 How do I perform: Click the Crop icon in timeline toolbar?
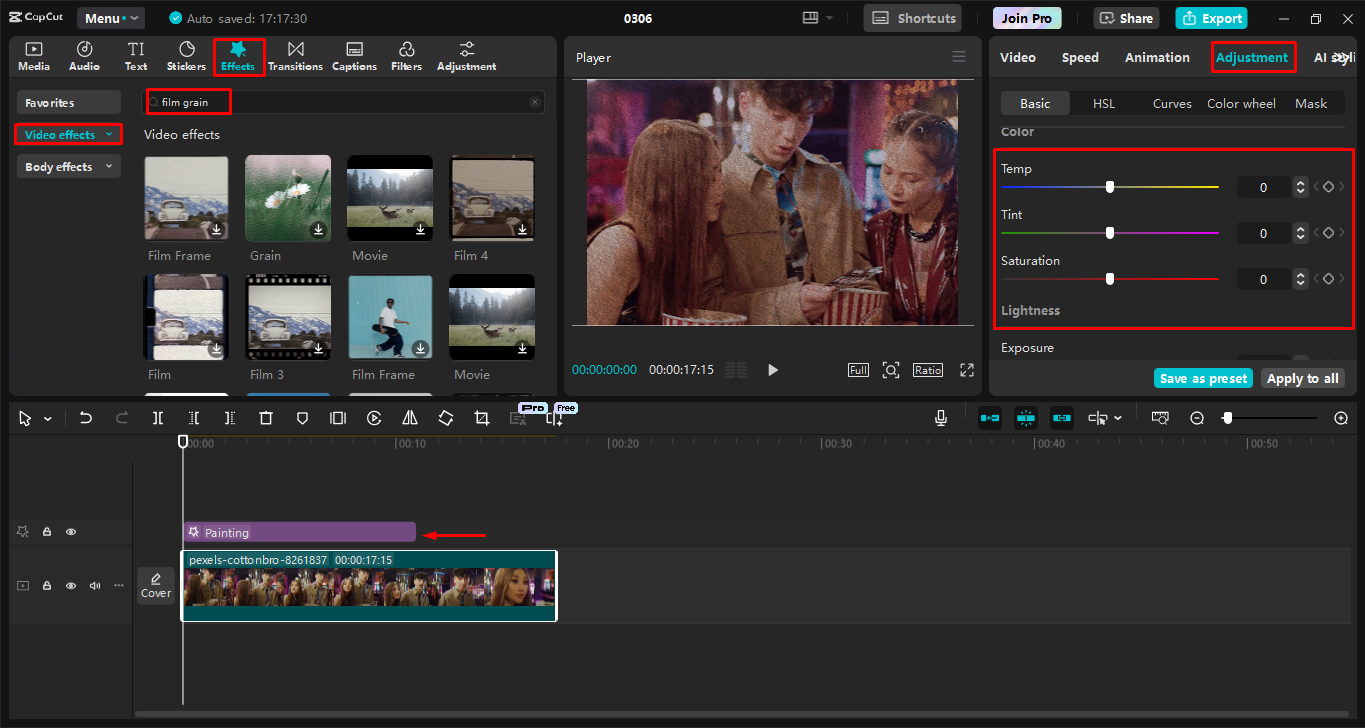[x=482, y=418]
